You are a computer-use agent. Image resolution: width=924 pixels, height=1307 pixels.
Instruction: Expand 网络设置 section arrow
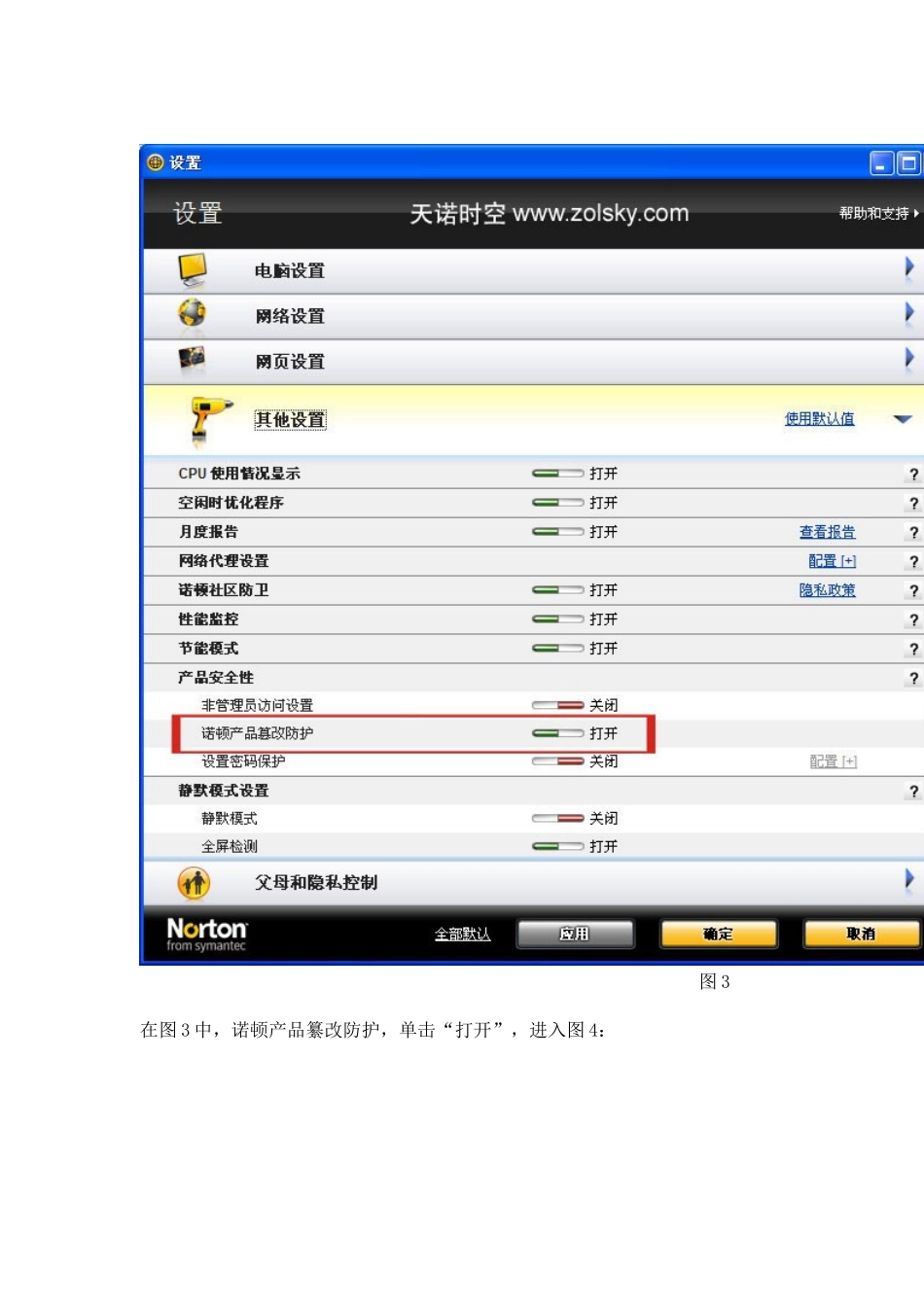tap(909, 313)
